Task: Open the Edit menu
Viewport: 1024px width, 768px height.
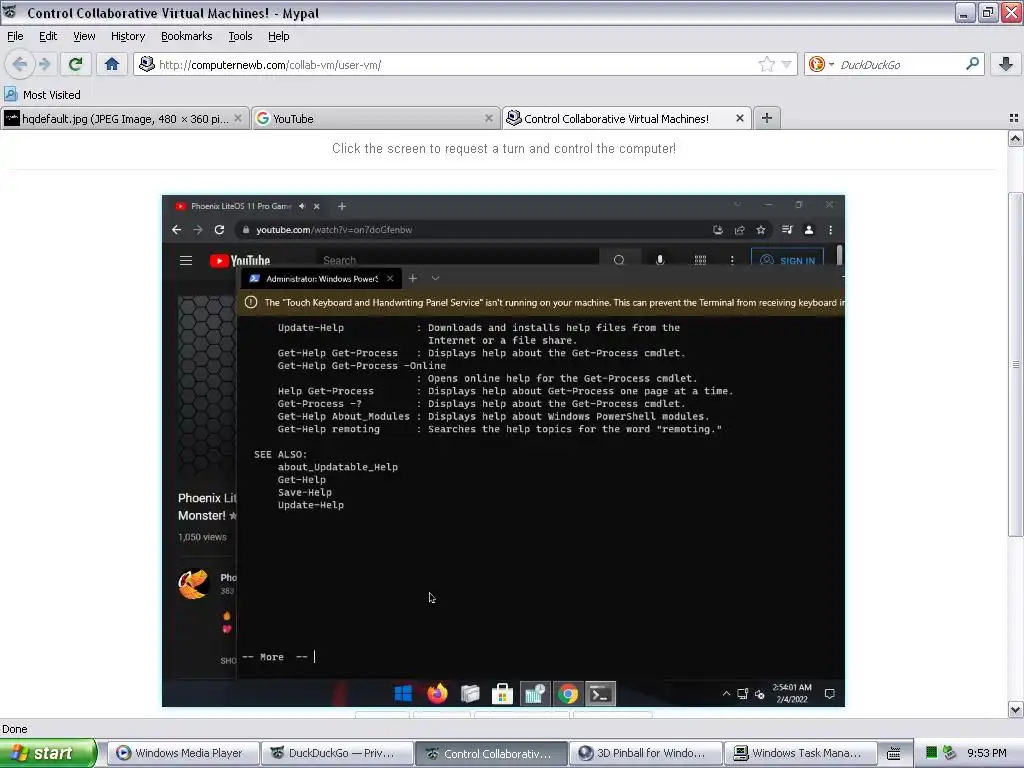Action: tap(48, 36)
